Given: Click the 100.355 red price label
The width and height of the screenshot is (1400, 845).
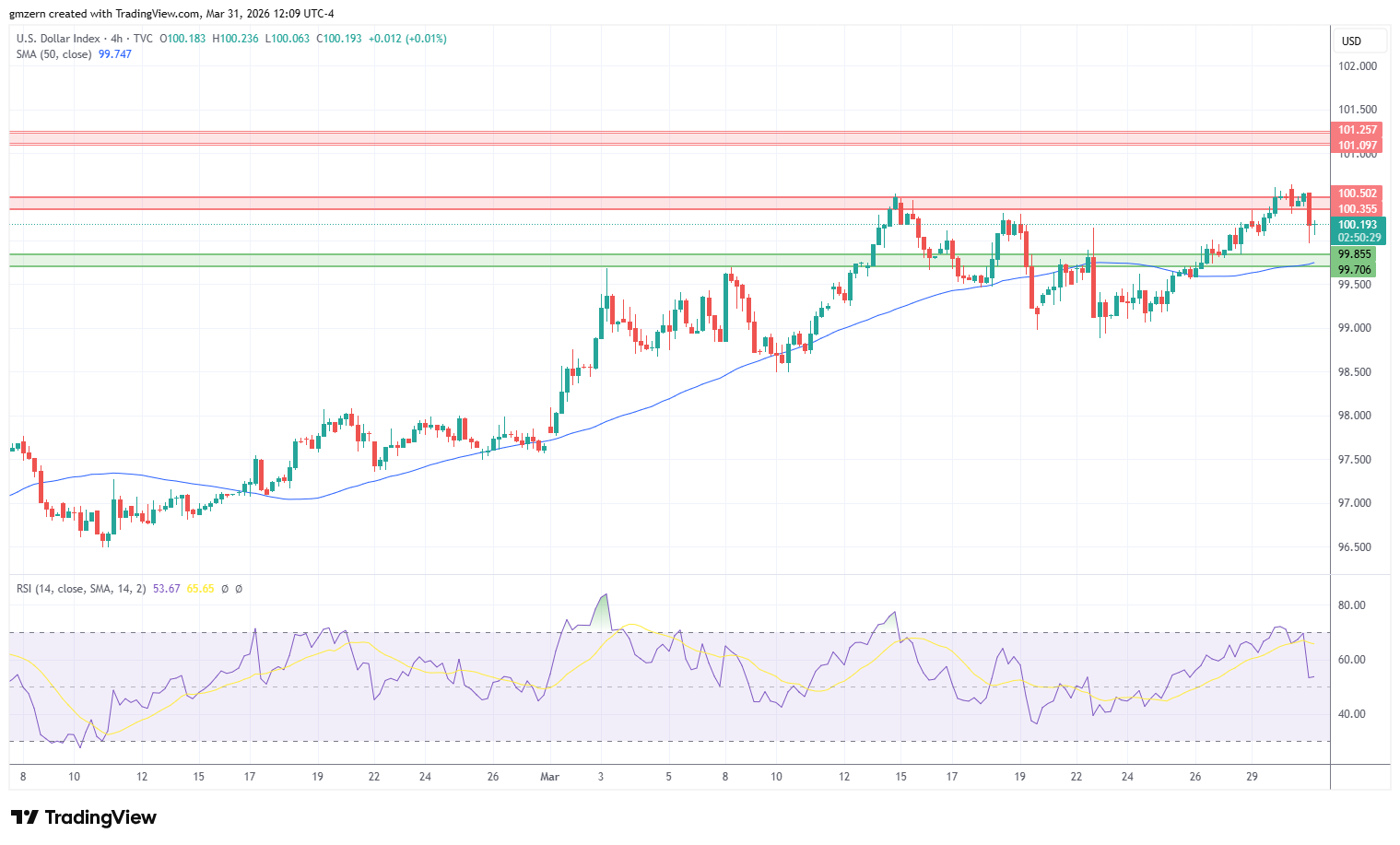Looking at the screenshot, I should [x=1358, y=209].
